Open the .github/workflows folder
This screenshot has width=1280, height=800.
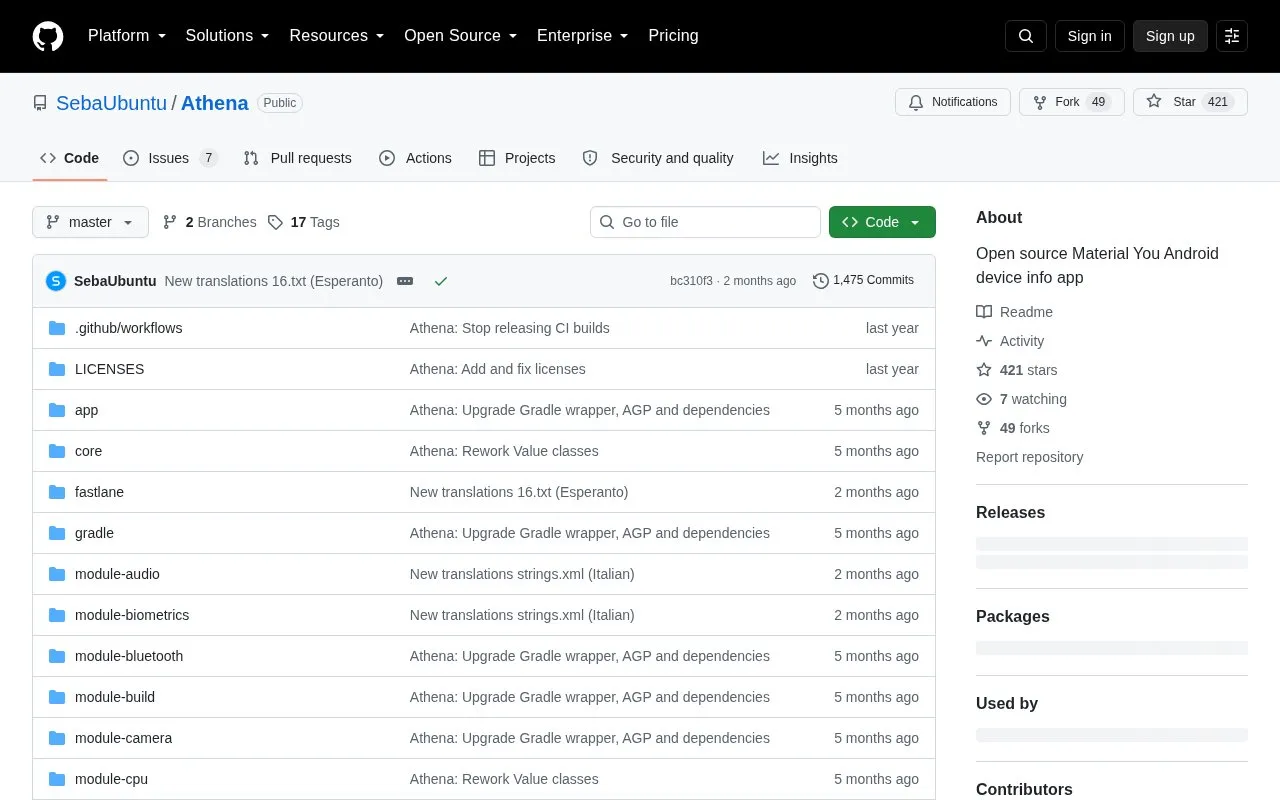pos(128,328)
